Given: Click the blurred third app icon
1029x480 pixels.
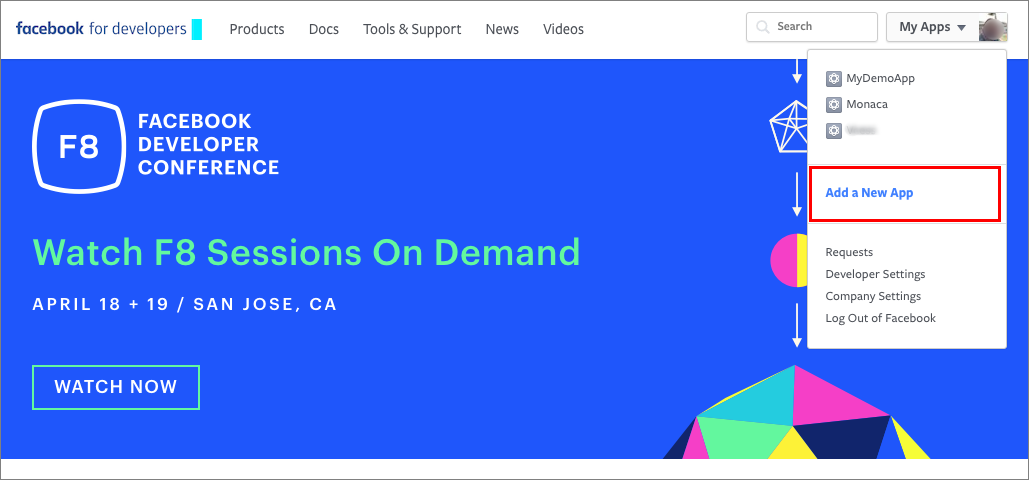Looking at the screenshot, I should [x=834, y=130].
